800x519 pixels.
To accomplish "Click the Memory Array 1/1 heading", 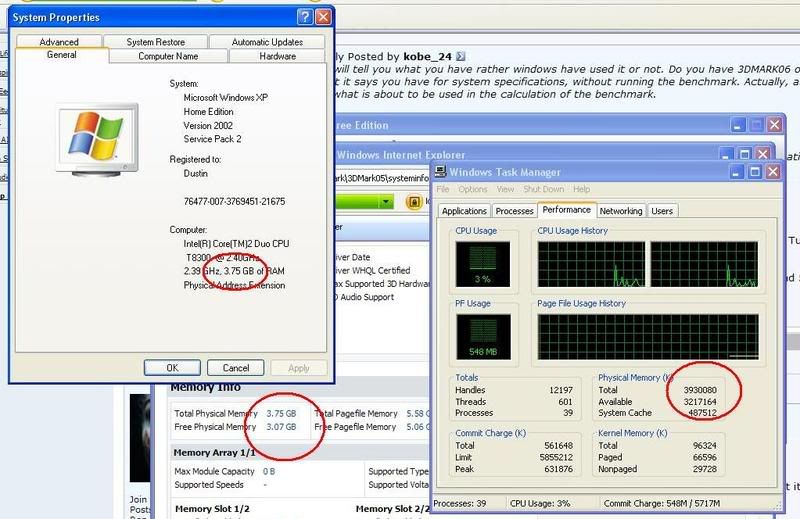I will [x=214, y=453].
